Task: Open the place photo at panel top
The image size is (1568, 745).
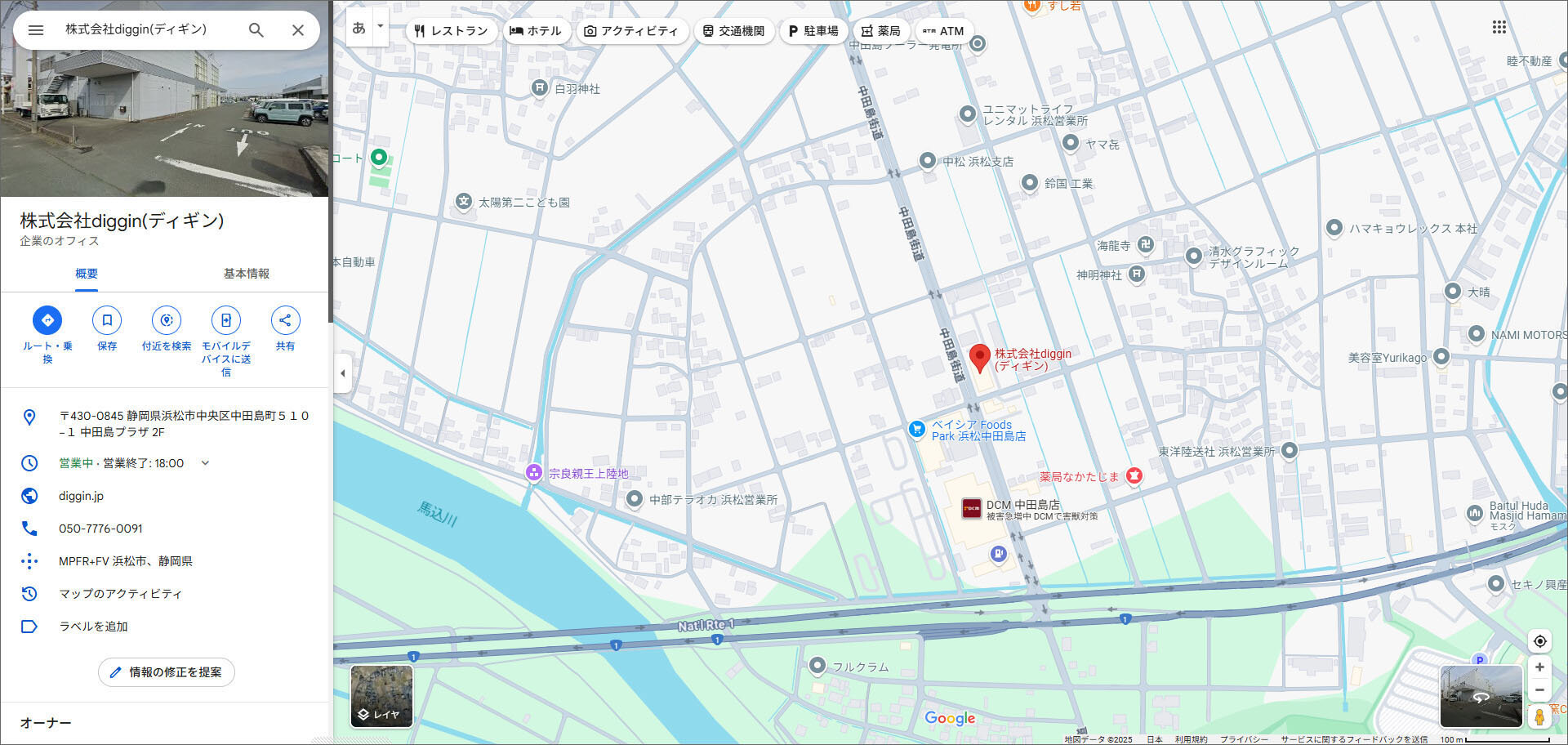Action: pos(164,123)
